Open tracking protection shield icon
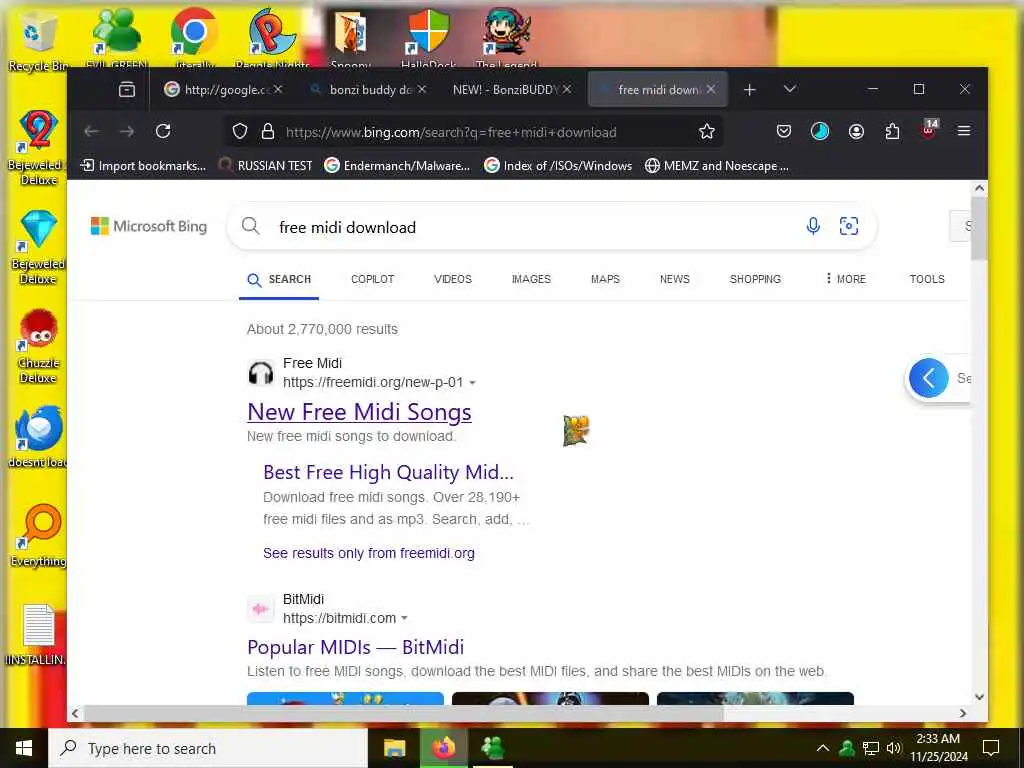Screen dimensions: 1024x768 click(240, 131)
